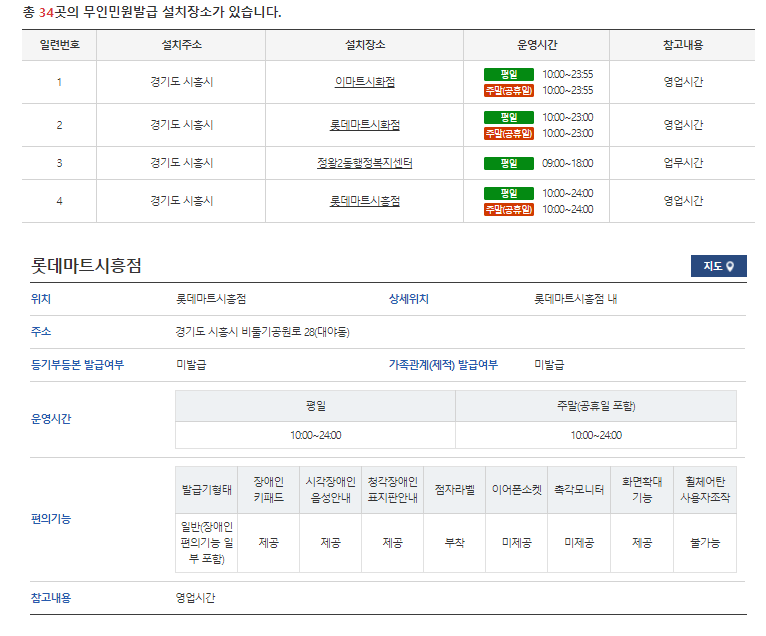Click the 업무시간 note in row 3
The image size is (766, 636).
point(683,163)
